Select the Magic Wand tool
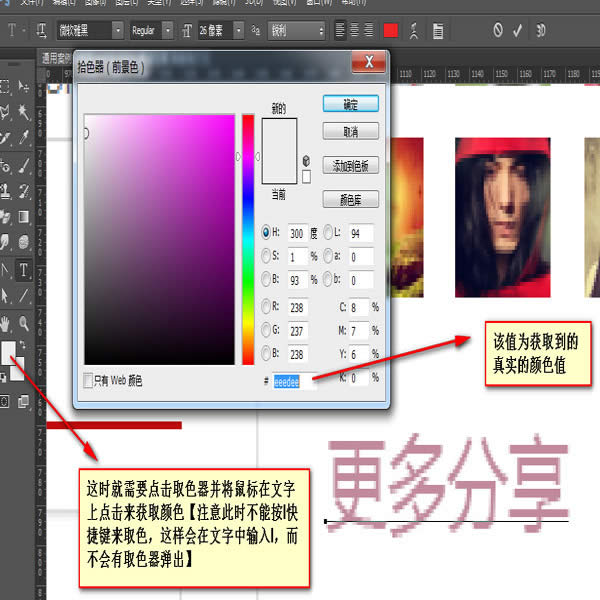This screenshot has height=600, width=600. [x=23, y=112]
